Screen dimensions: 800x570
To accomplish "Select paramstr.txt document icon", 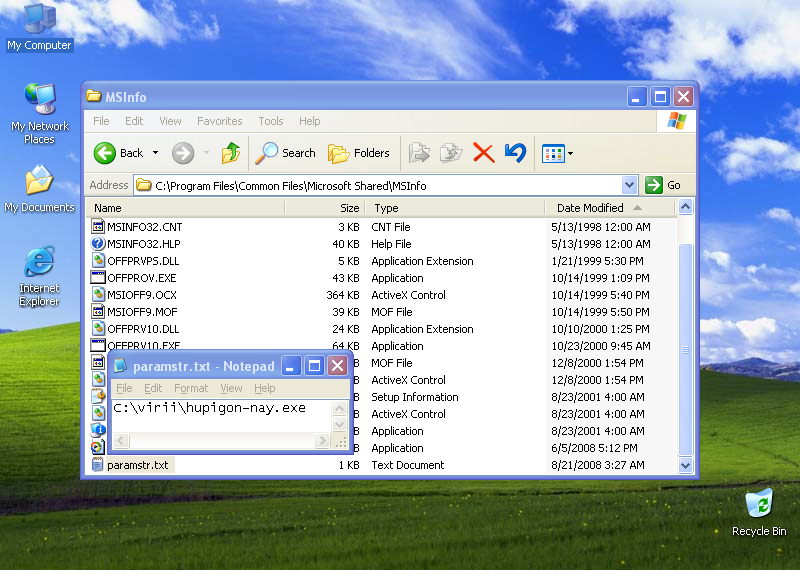I will [x=98, y=465].
